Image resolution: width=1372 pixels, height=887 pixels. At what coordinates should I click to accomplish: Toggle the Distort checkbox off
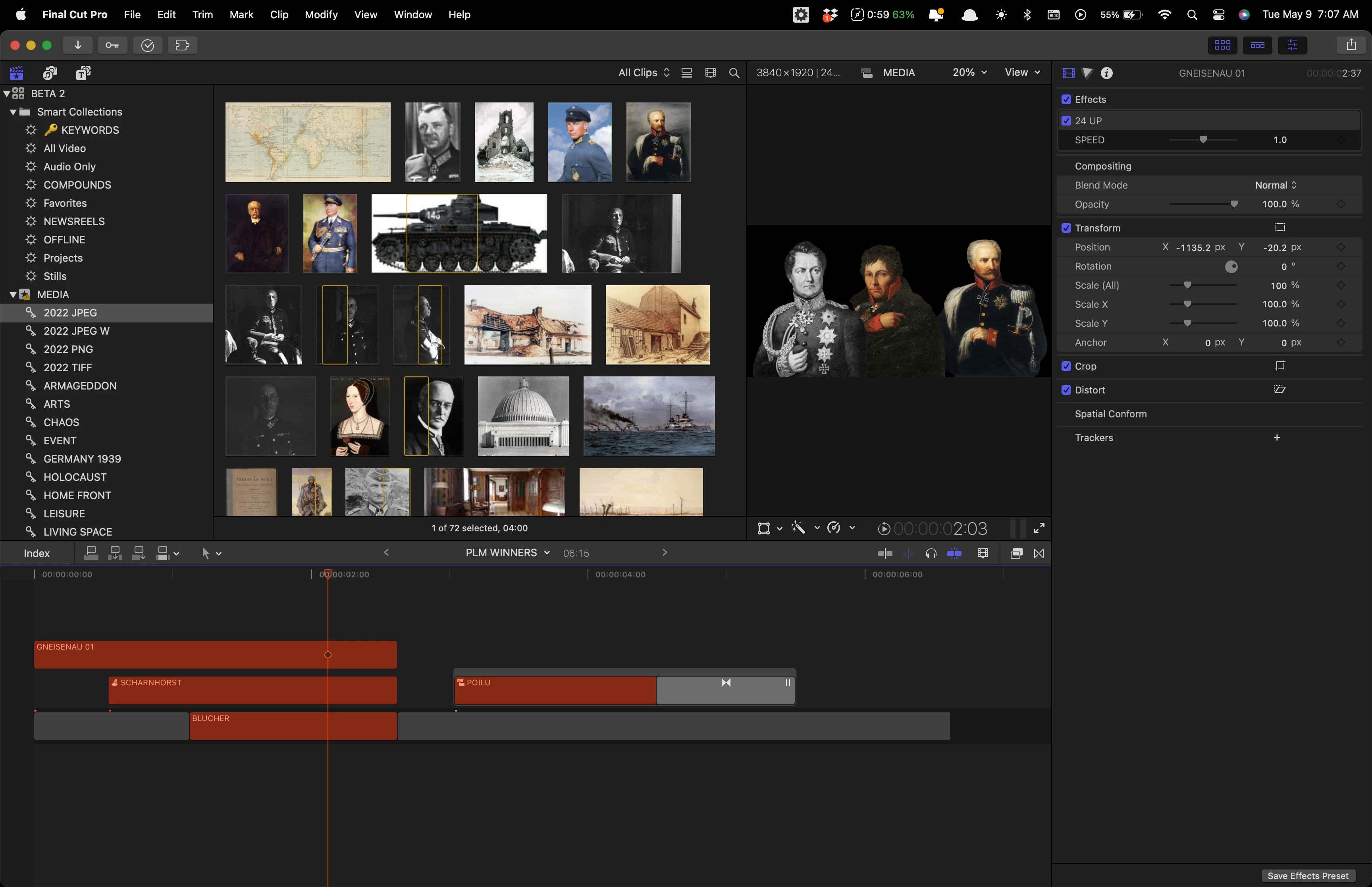pyautogui.click(x=1066, y=390)
